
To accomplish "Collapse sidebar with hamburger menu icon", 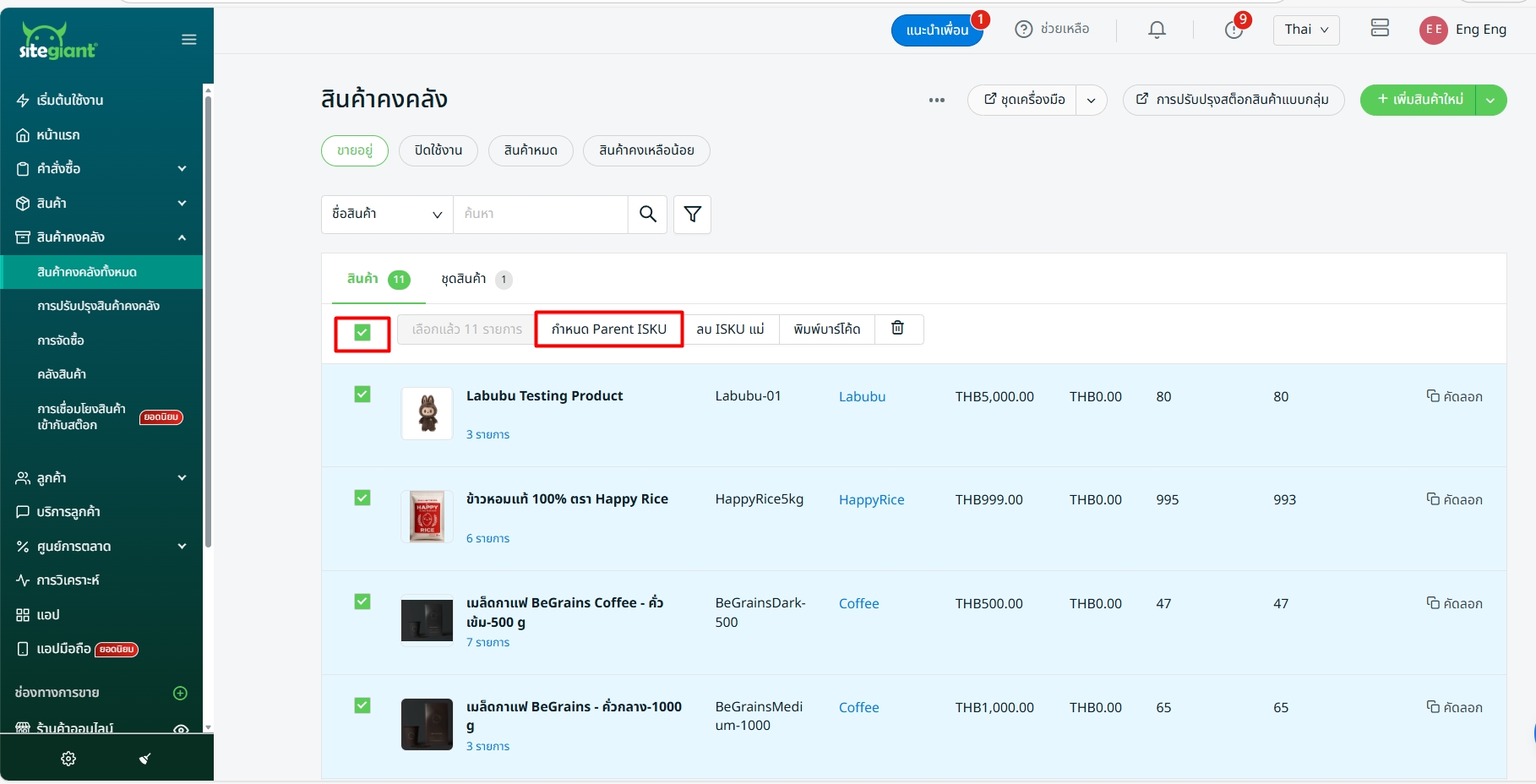I will (x=189, y=40).
